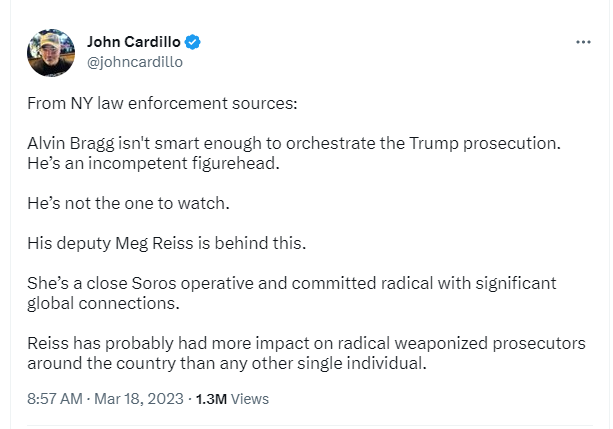Click the sentence starting 'Alvin Bragg isn't smart'
Image resolution: width=613 pixels, height=429 pixels.
(x=294, y=144)
